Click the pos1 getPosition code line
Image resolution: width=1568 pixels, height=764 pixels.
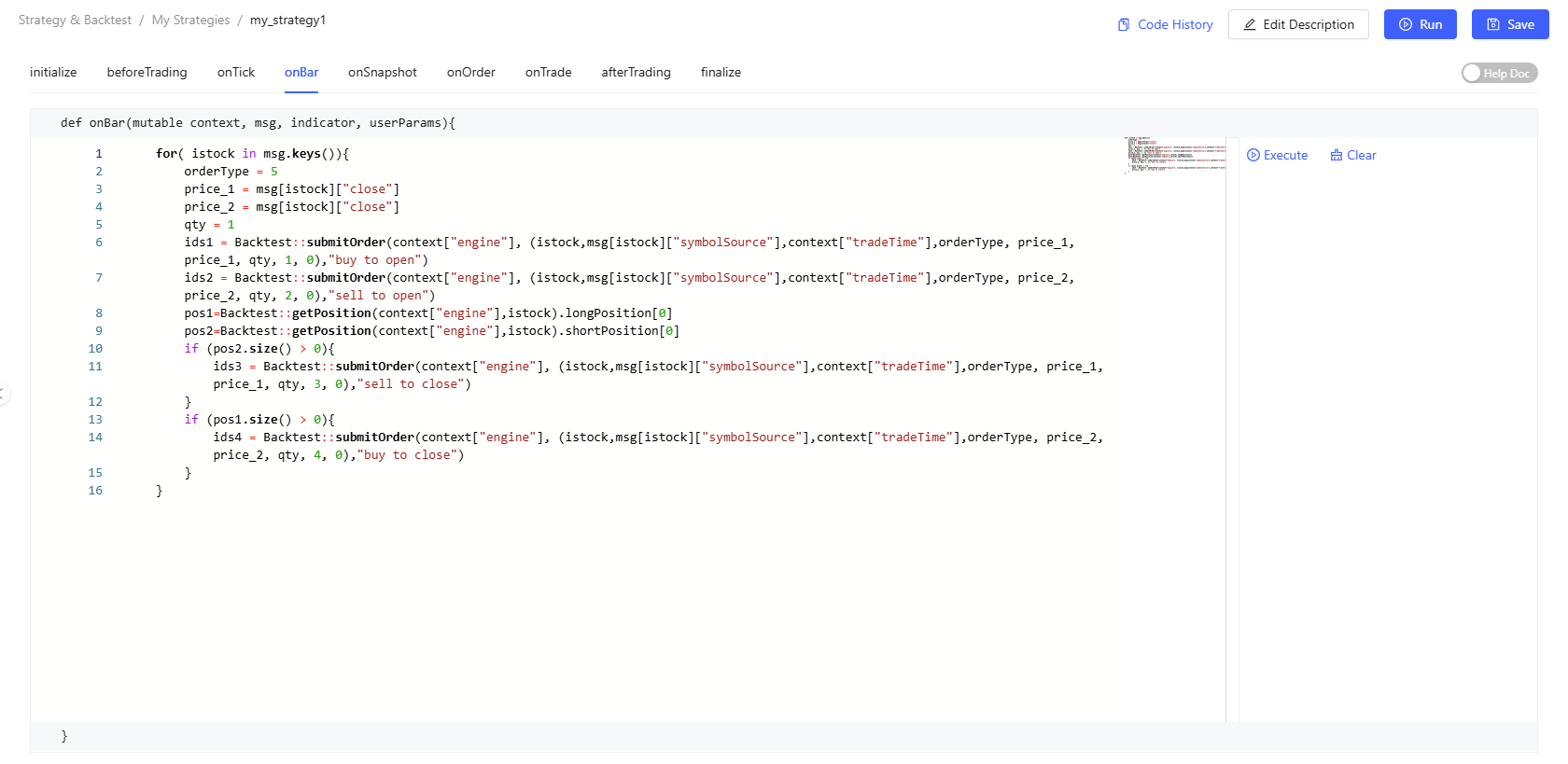[427, 313]
